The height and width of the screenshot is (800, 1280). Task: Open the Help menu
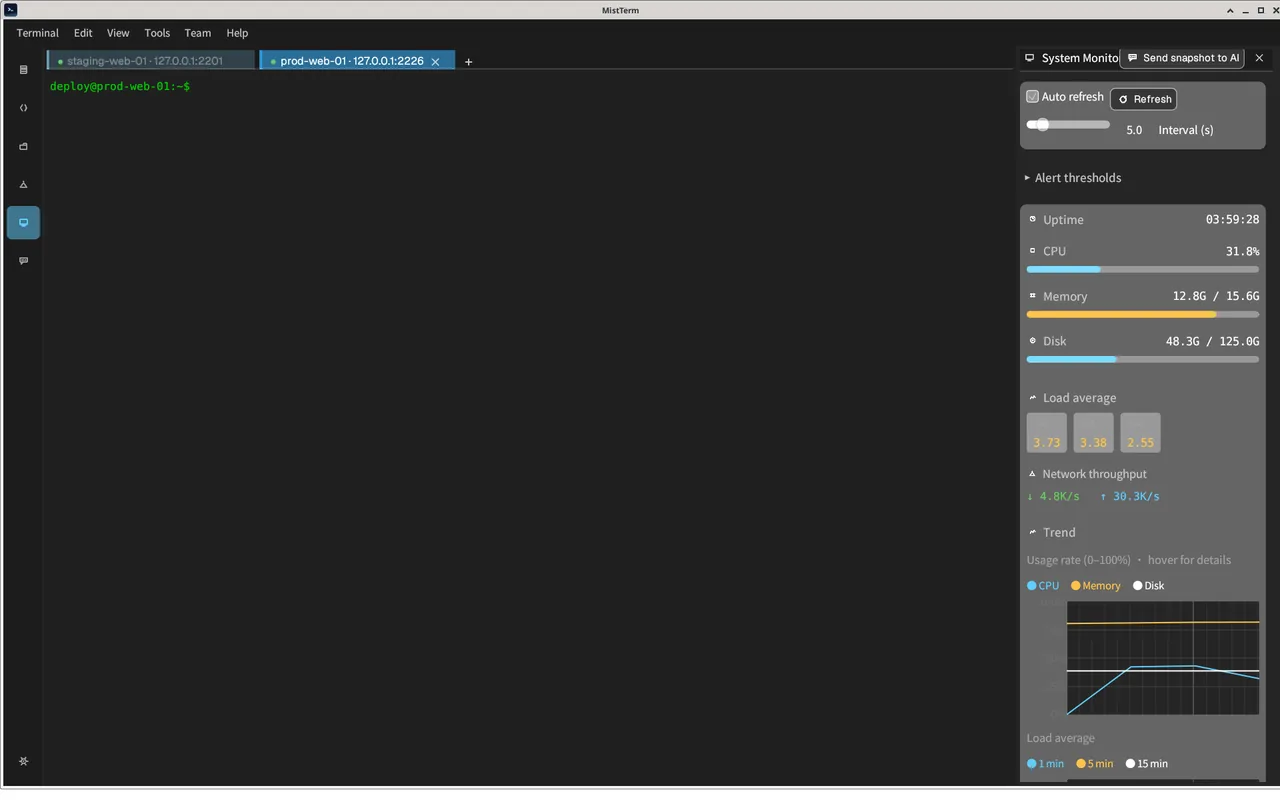tap(237, 33)
